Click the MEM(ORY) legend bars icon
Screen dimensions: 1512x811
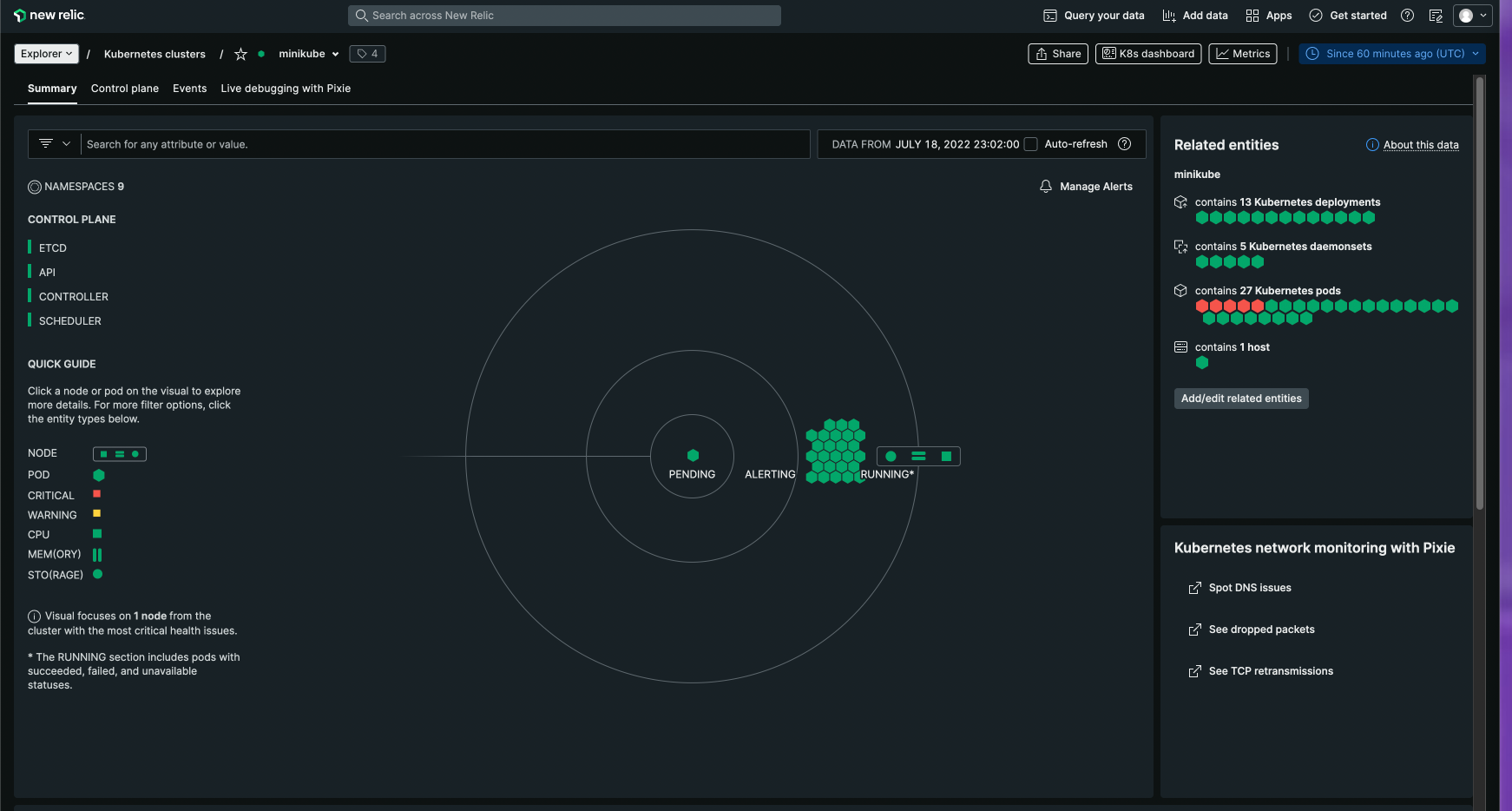pos(97,555)
